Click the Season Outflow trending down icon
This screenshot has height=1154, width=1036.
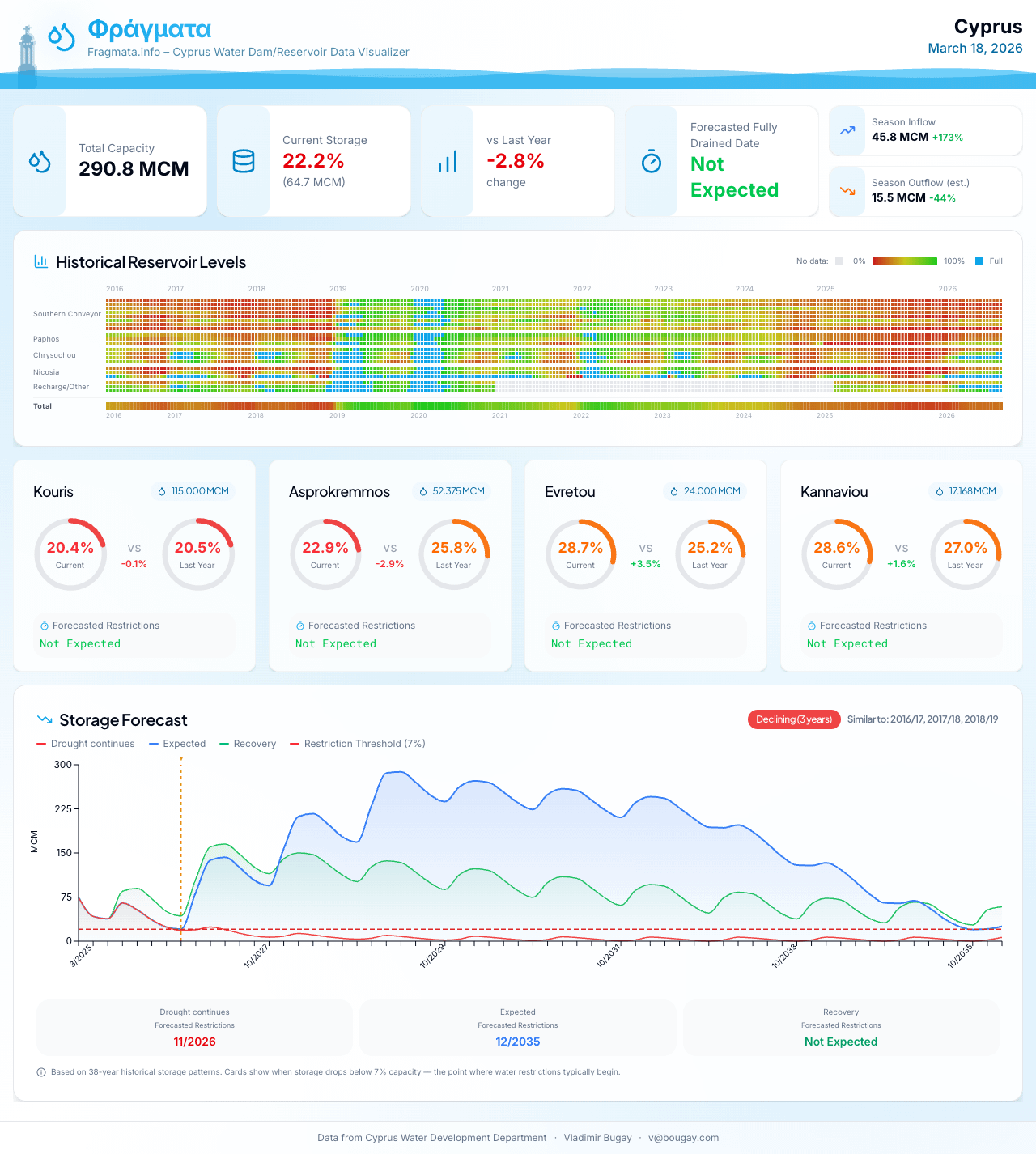pyautogui.click(x=847, y=191)
